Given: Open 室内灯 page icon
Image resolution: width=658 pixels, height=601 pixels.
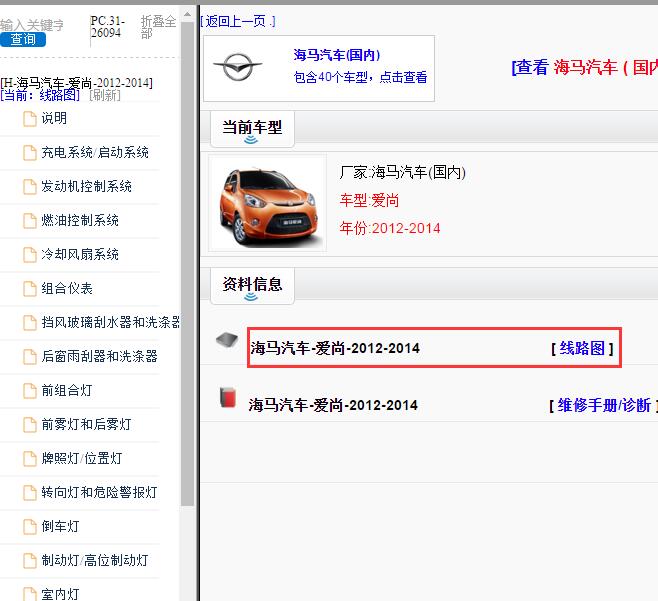Looking at the screenshot, I should click(x=29, y=593).
